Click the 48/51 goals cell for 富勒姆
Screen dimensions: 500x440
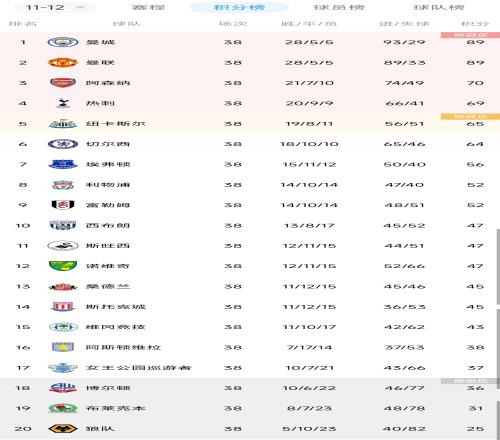pos(404,205)
